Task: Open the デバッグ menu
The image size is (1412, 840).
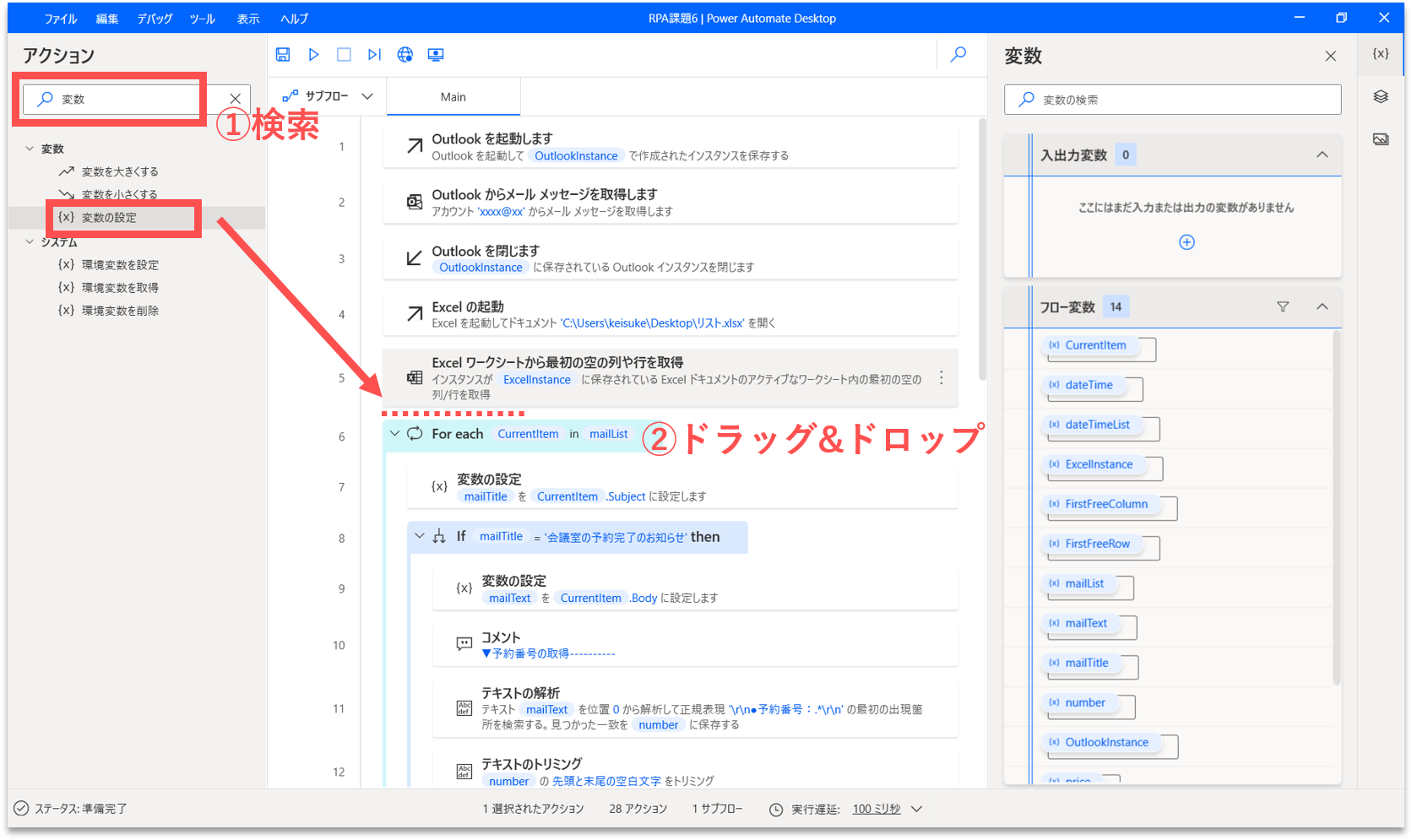Action: tap(155, 19)
